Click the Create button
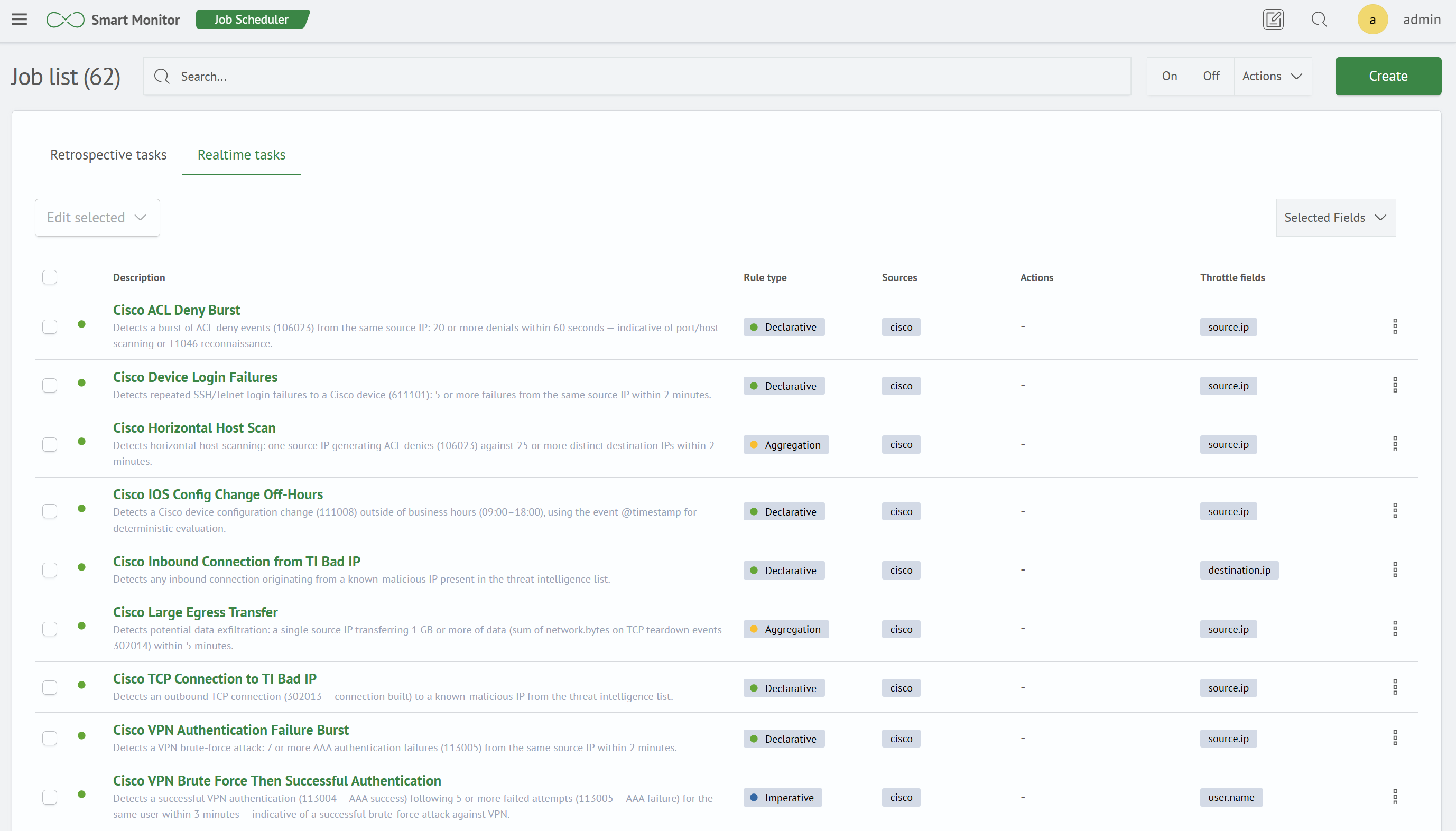This screenshot has height=831, width=1456. pyautogui.click(x=1388, y=76)
